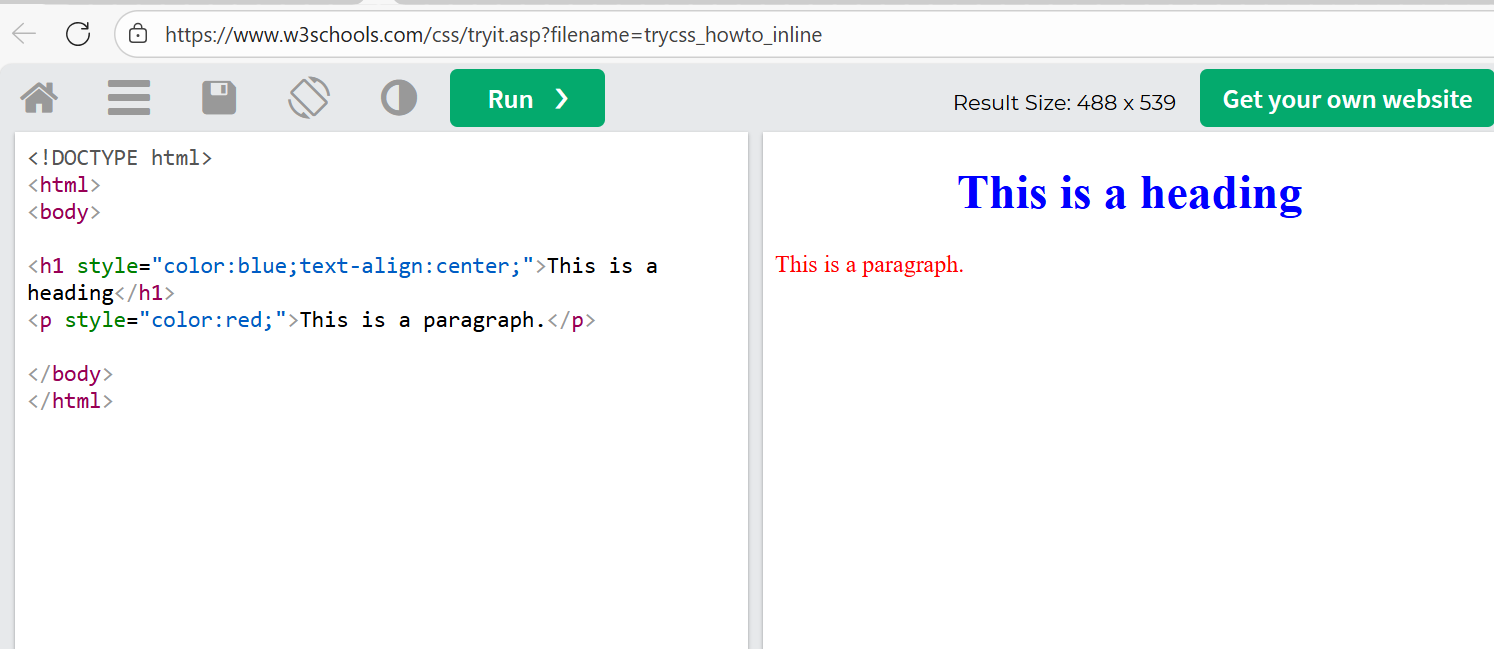The image size is (1494, 649).
Task: Click the "color:blue;text-align:center;" style value
Action: [x=342, y=266]
